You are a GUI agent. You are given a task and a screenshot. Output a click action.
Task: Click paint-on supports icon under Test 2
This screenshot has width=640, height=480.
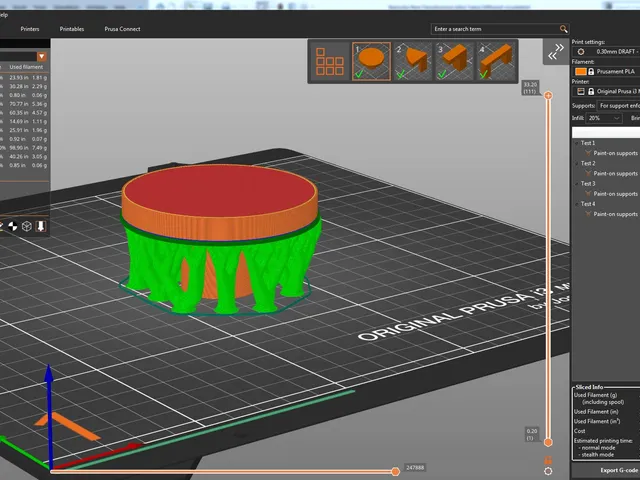pyautogui.click(x=588, y=173)
